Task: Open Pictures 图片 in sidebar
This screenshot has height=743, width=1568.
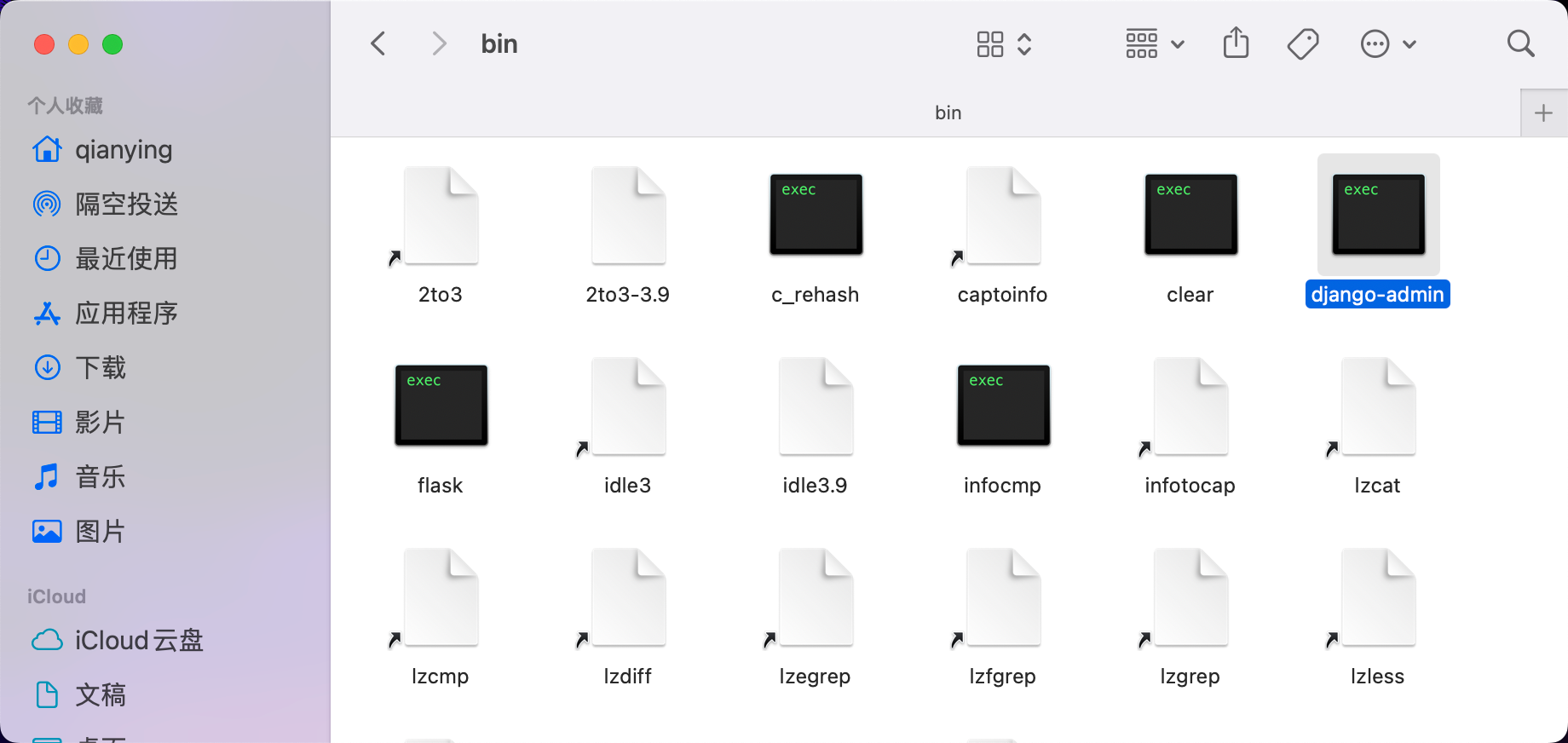Action: (80, 532)
